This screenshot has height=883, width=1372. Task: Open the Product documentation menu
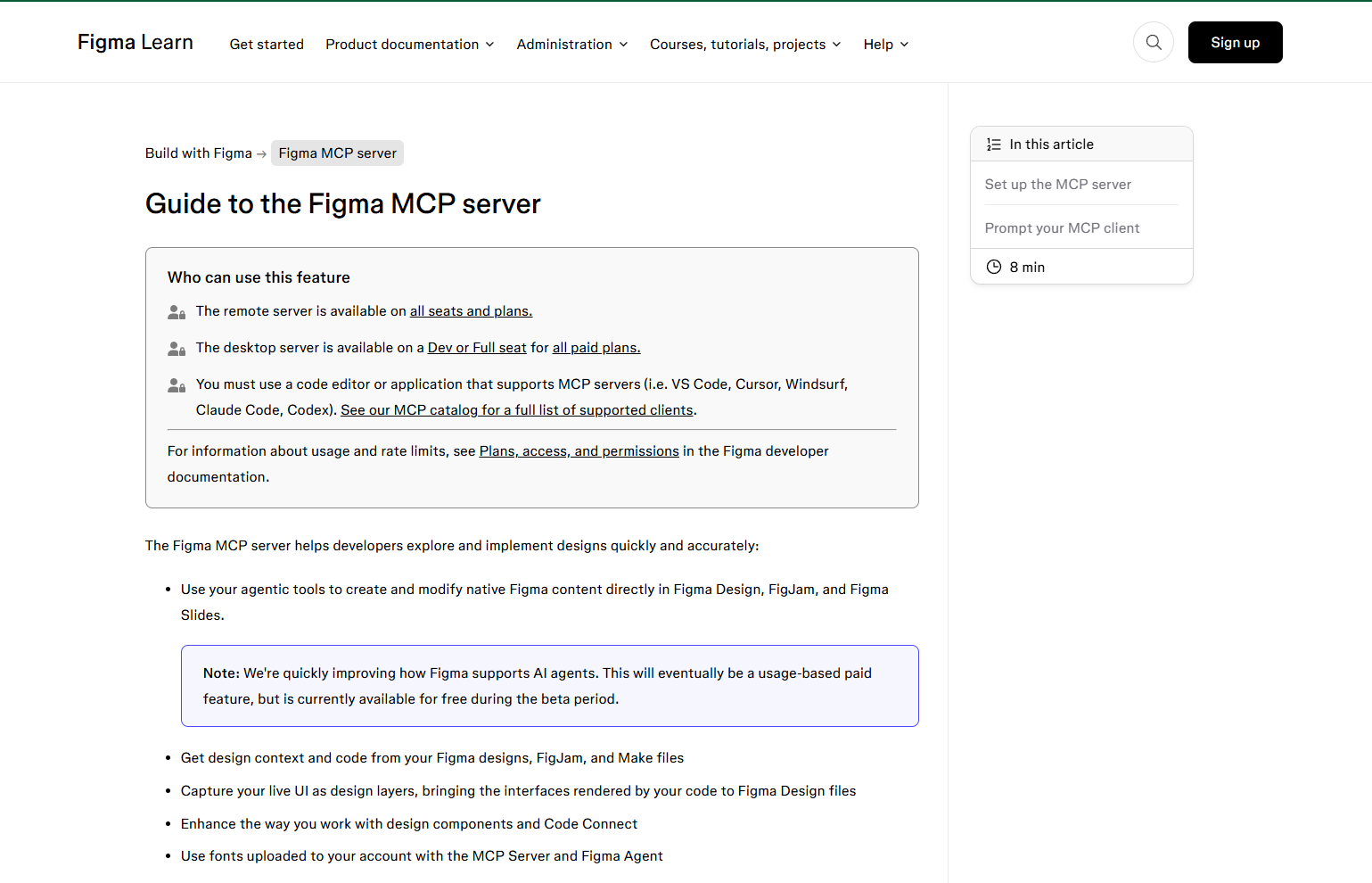(x=410, y=45)
